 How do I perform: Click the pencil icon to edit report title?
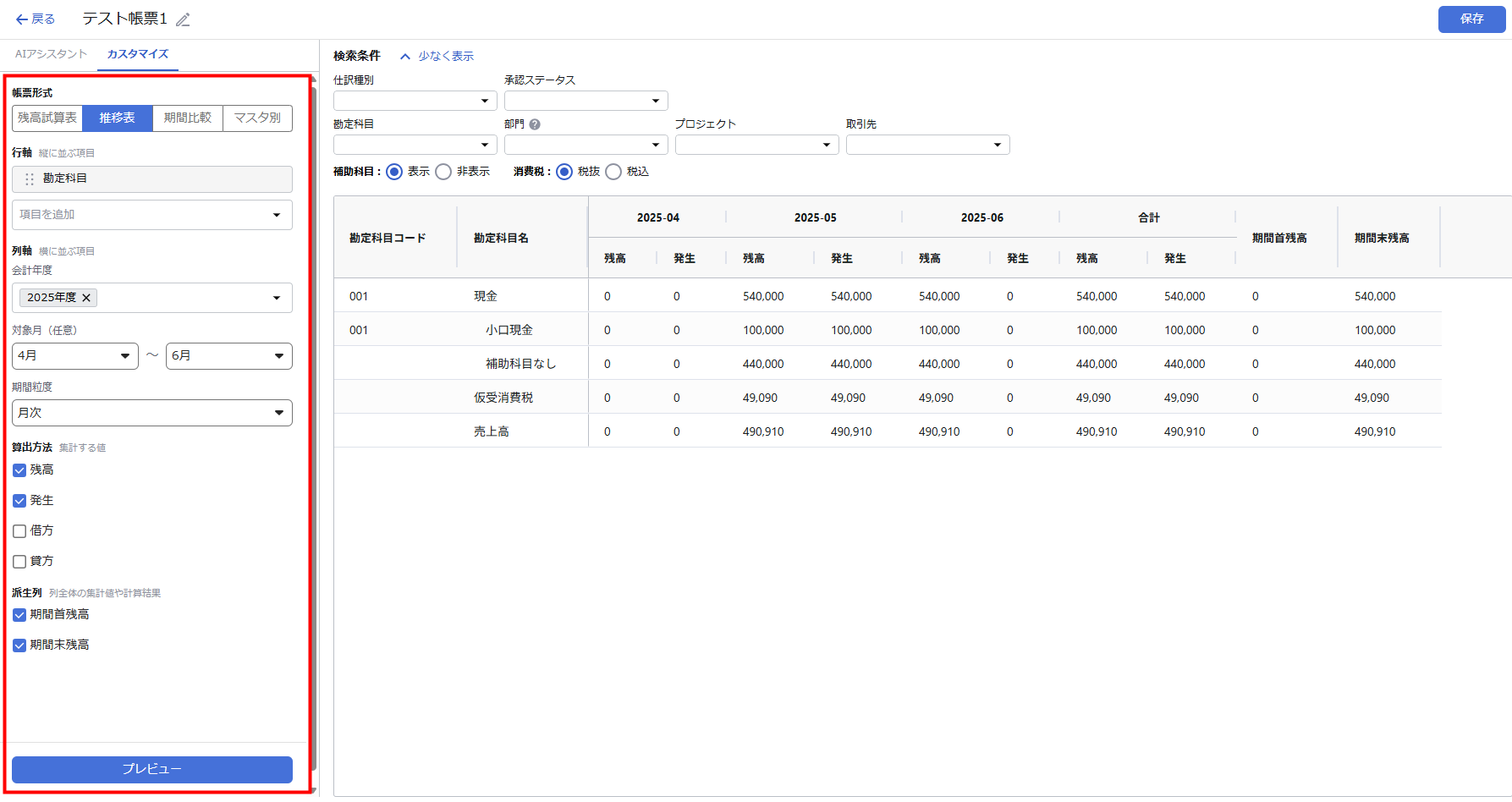pos(183,19)
